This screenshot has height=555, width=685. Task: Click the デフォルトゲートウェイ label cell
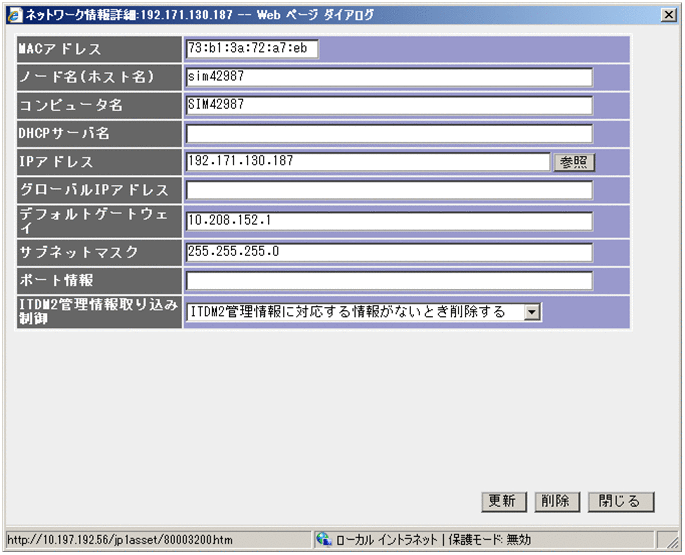pos(99,221)
